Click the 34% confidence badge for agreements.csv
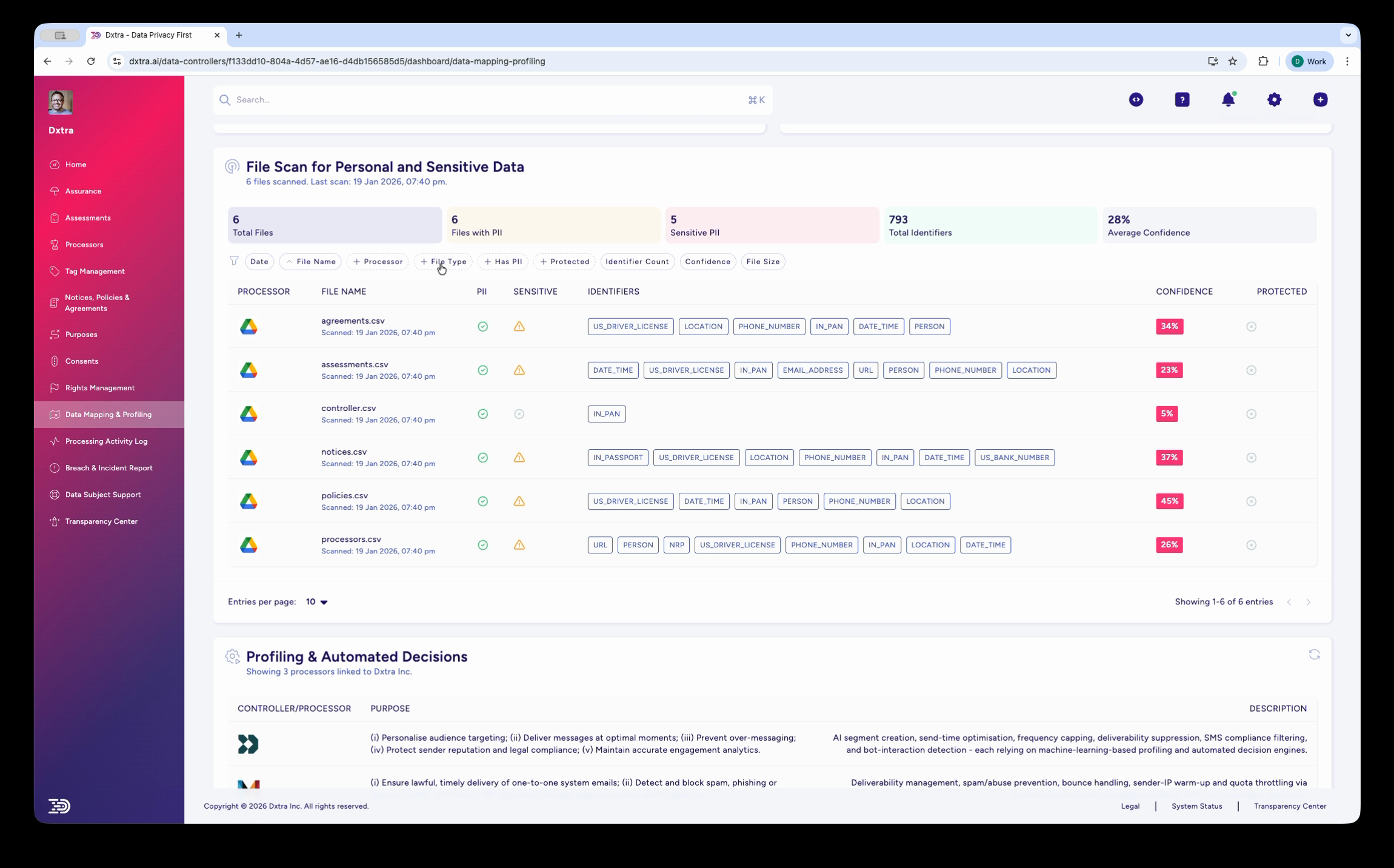 click(1169, 326)
